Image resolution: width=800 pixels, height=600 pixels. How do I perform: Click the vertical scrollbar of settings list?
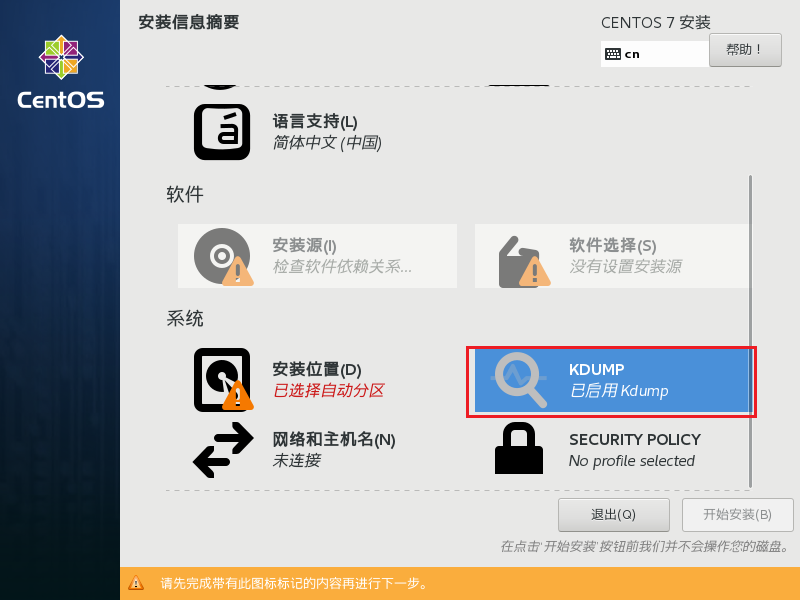click(750, 332)
